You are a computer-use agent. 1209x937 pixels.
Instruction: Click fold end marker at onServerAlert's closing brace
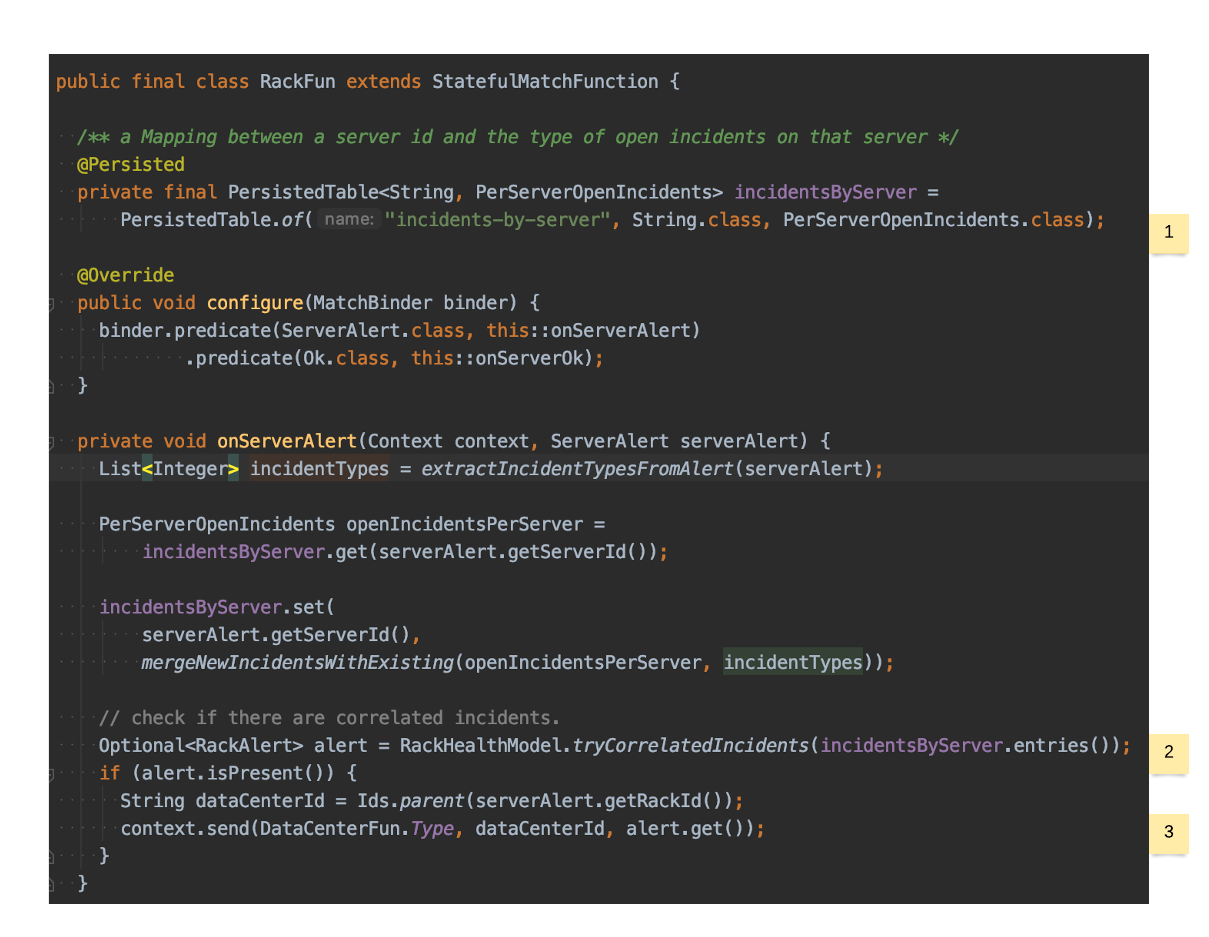click(52, 884)
